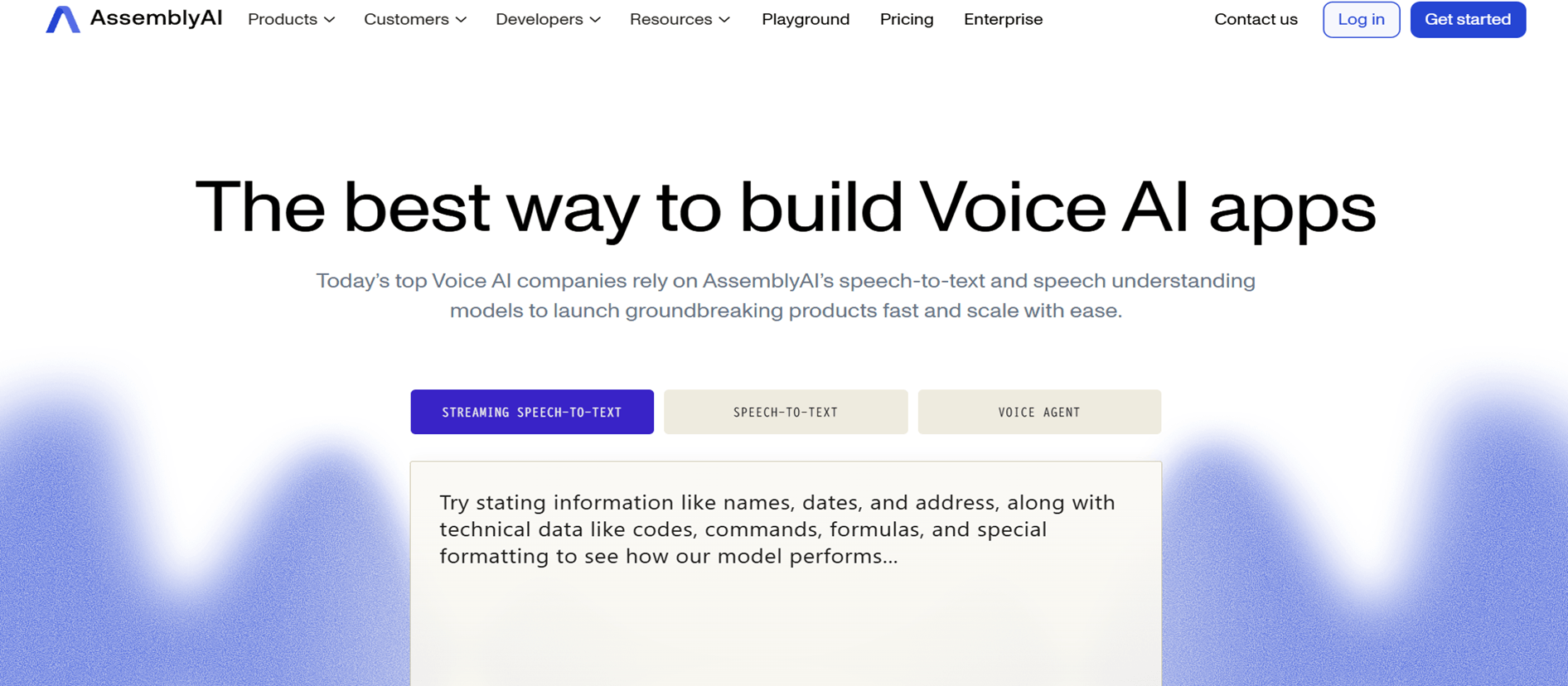The image size is (1568, 686).
Task: Switch to the Voice Agent tab
Action: tap(1039, 412)
